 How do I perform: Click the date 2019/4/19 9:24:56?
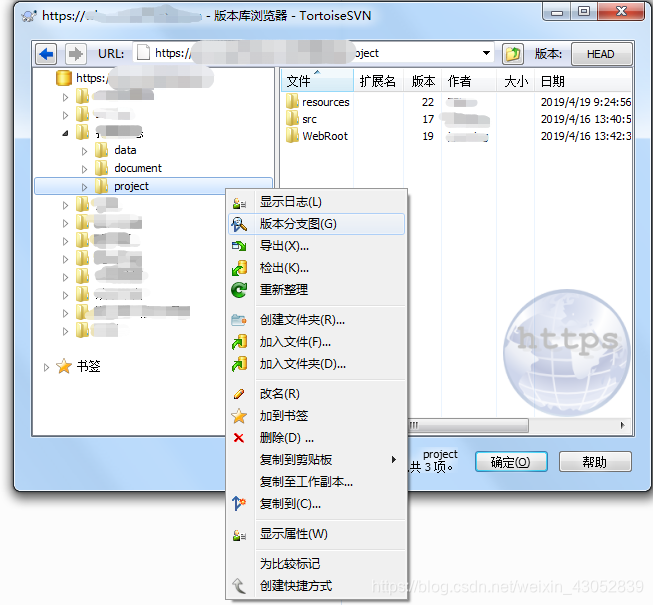[x=586, y=102]
